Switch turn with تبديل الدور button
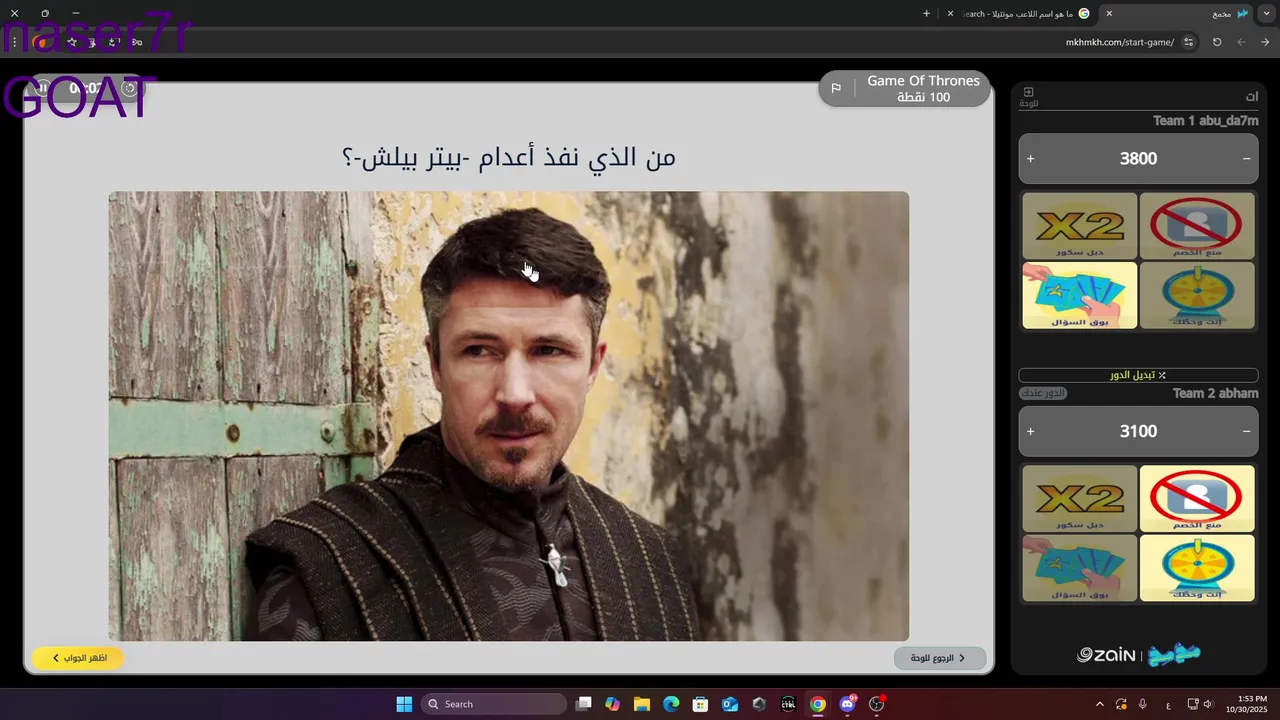Viewport: 1280px width, 720px height. pyautogui.click(x=1138, y=375)
